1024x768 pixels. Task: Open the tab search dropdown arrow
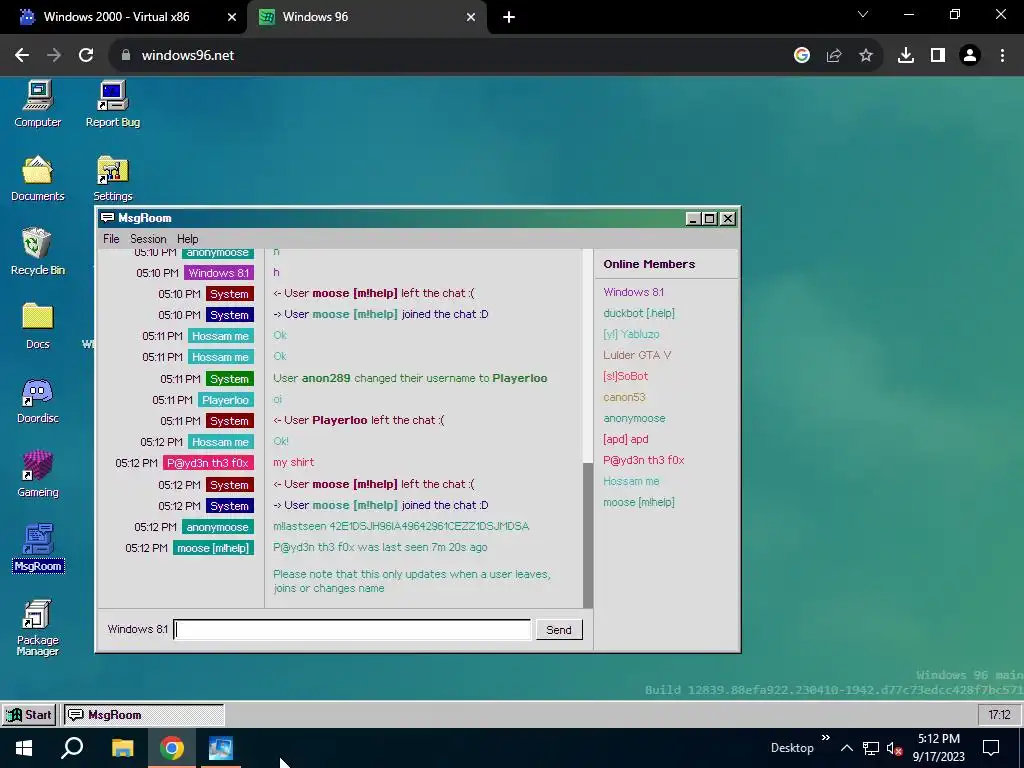[x=863, y=14]
